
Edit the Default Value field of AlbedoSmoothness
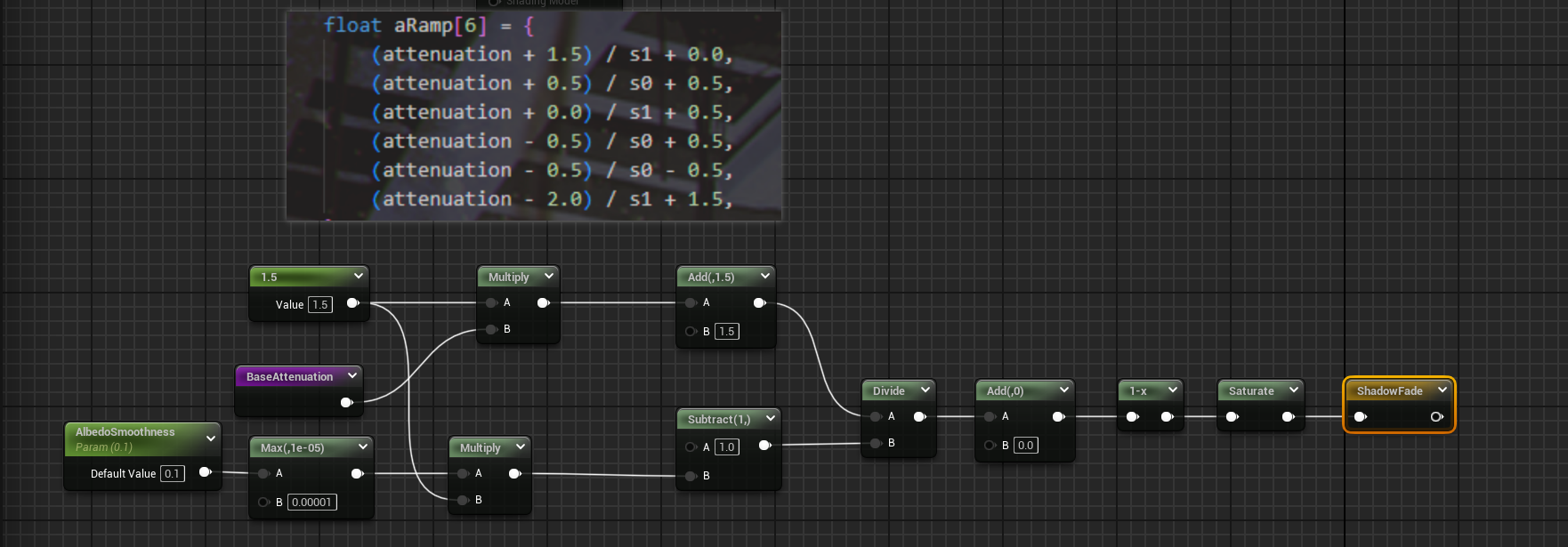(x=173, y=474)
